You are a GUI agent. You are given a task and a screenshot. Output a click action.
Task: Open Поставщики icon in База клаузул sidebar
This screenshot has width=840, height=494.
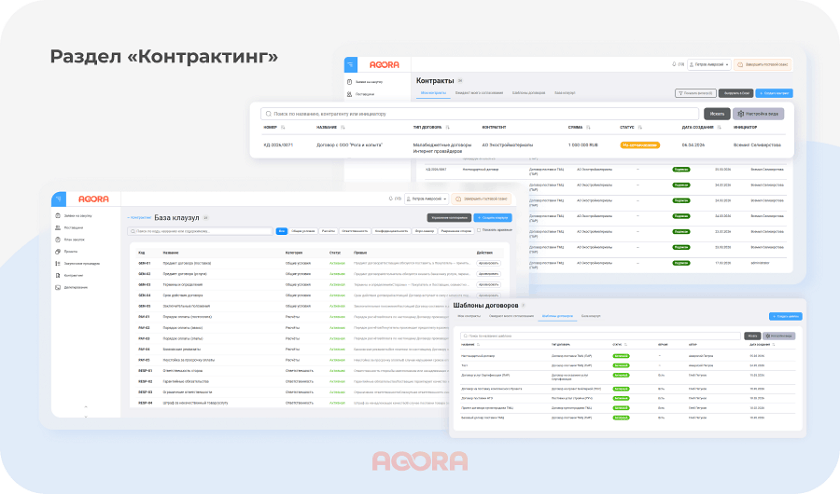click(58, 228)
